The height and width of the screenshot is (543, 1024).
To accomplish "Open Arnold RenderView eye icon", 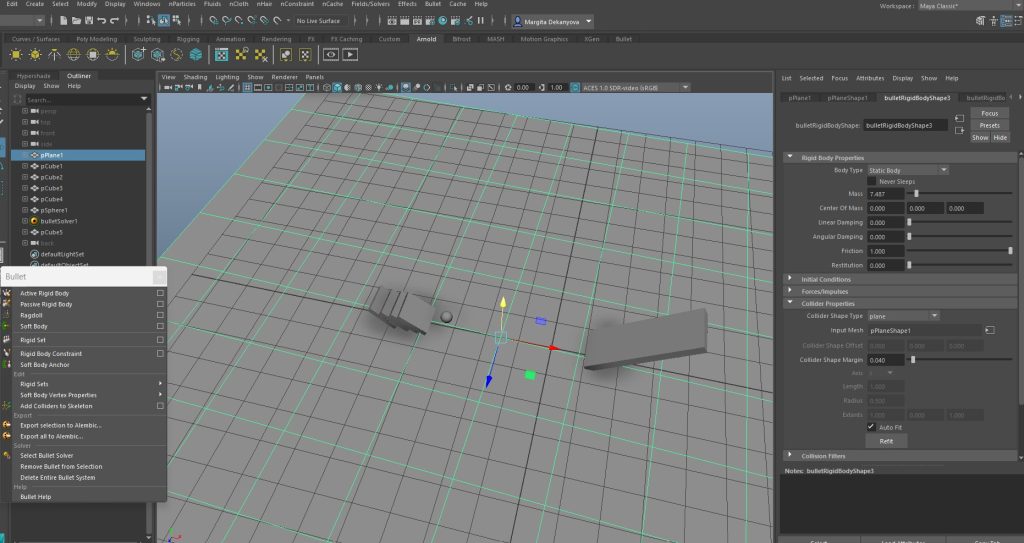I will (331, 55).
